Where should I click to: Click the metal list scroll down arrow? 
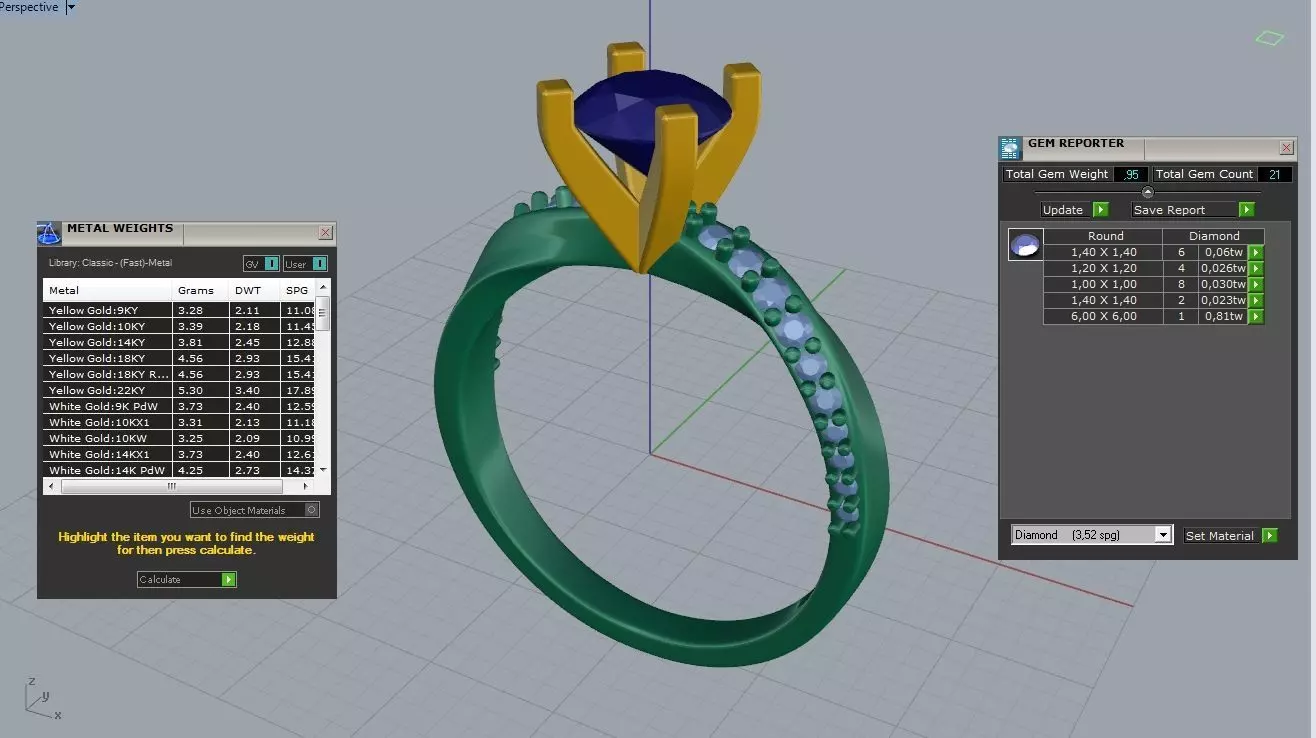(322, 470)
